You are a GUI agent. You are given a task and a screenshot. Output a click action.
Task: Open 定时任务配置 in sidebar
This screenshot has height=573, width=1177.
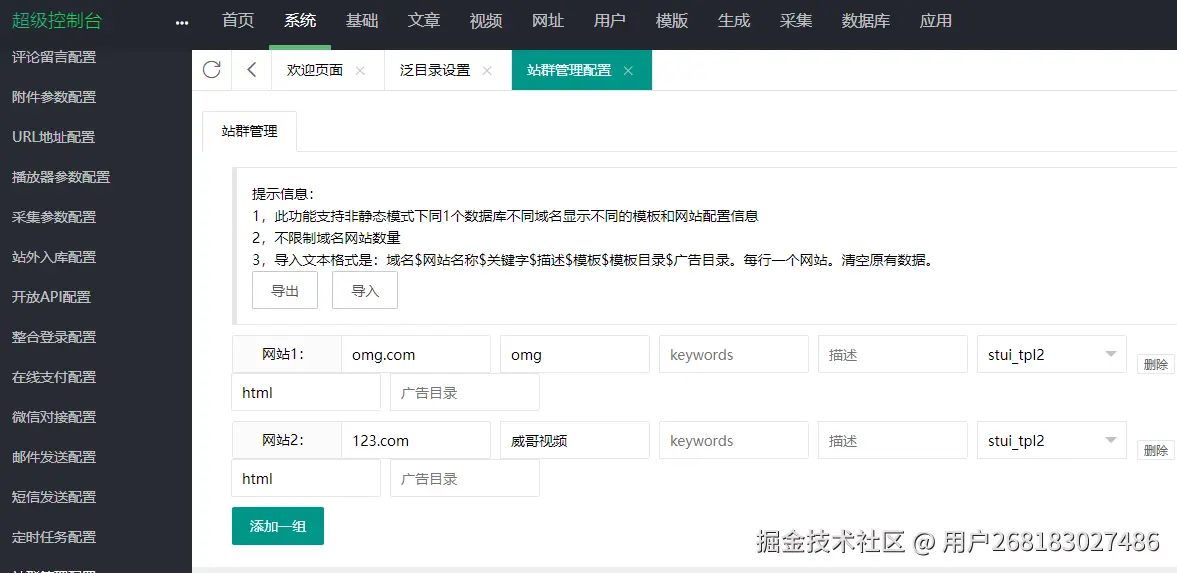pyautogui.click(x=54, y=537)
